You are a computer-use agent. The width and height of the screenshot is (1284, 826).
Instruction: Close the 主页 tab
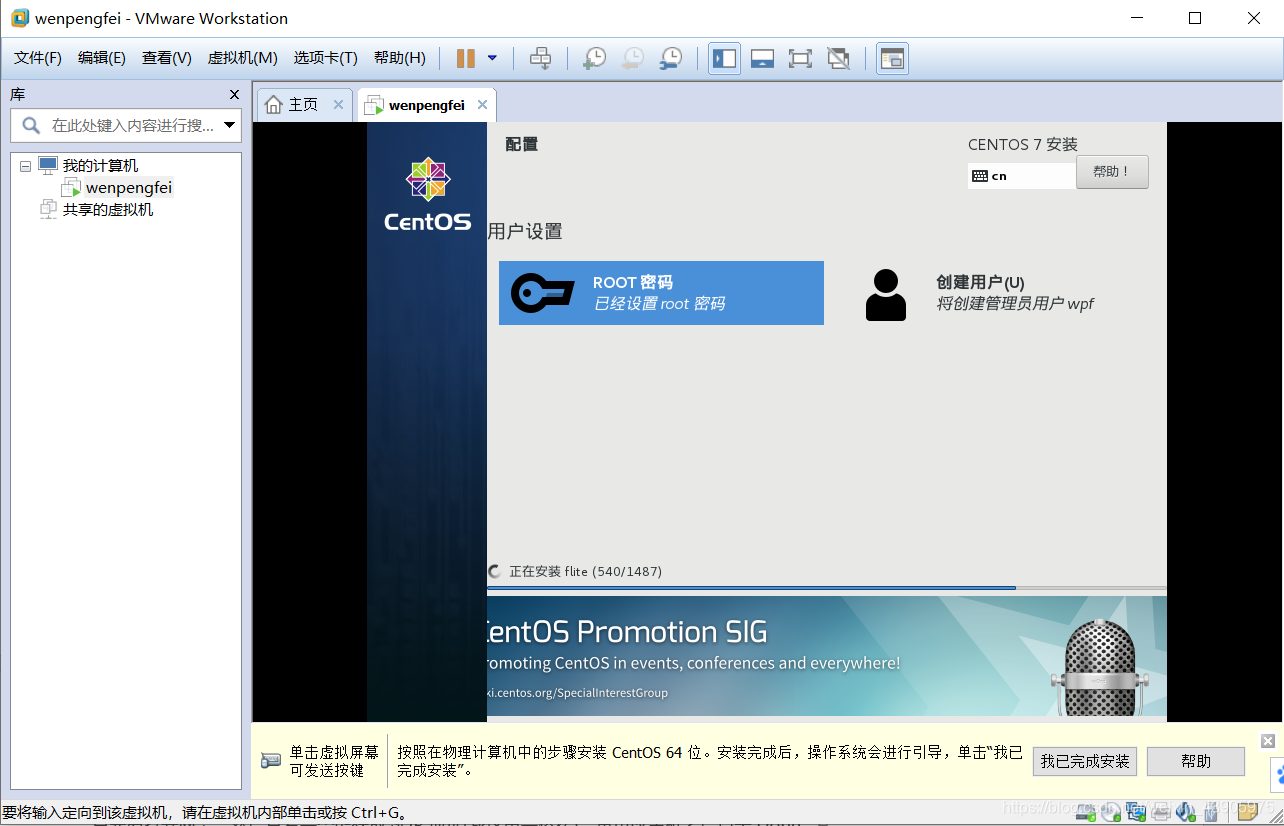click(x=338, y=105)
